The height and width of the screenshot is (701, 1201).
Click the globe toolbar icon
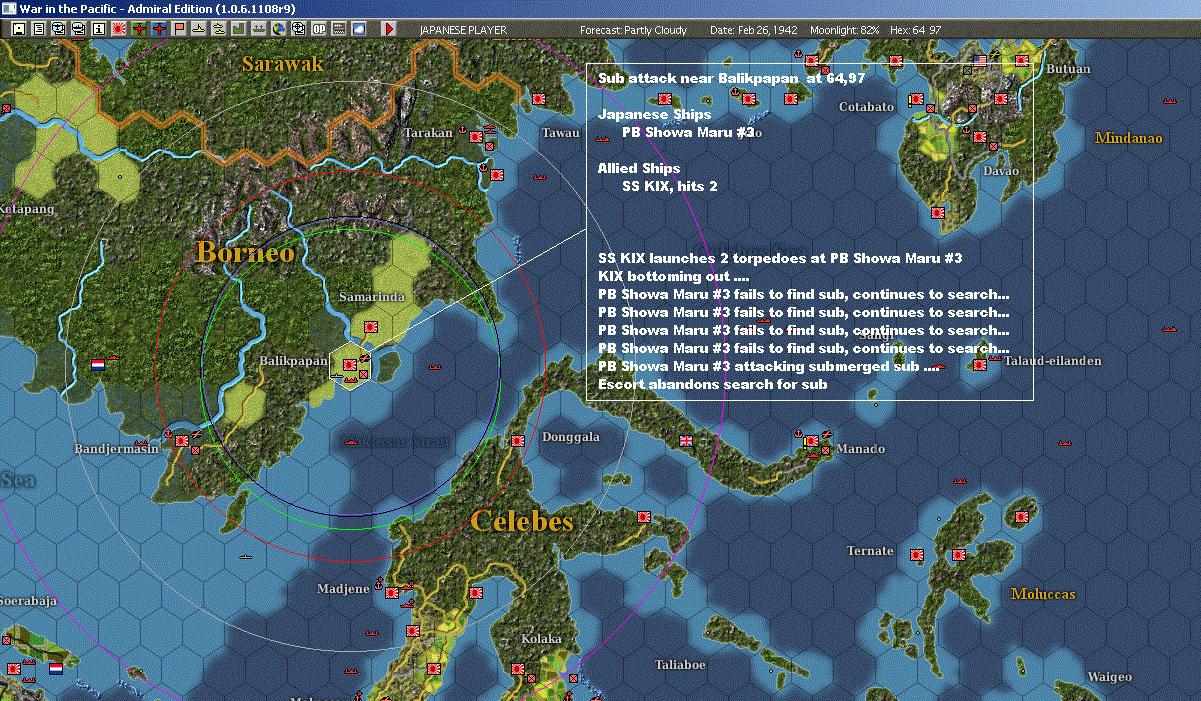point(278,30)
